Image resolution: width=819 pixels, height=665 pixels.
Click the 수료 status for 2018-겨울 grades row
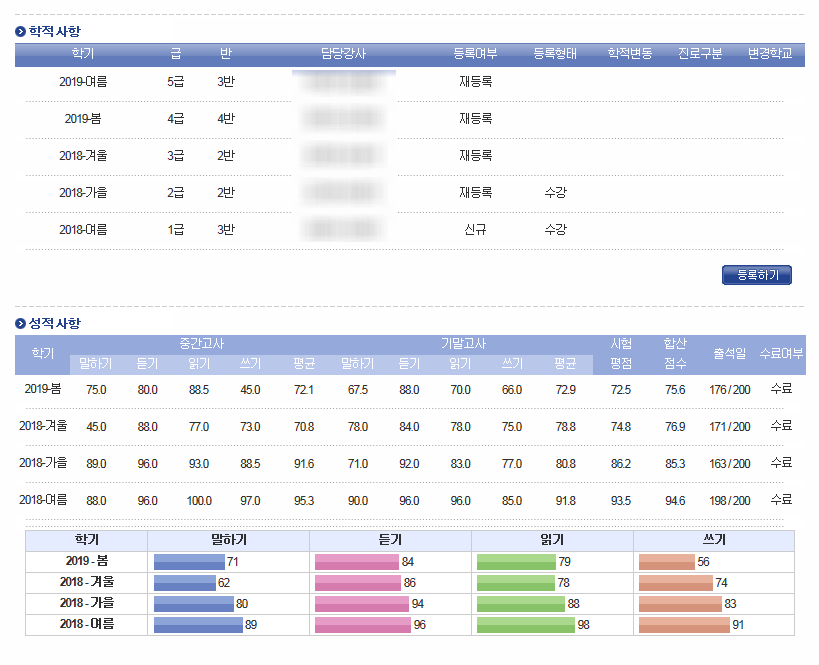tap(781, 426)
